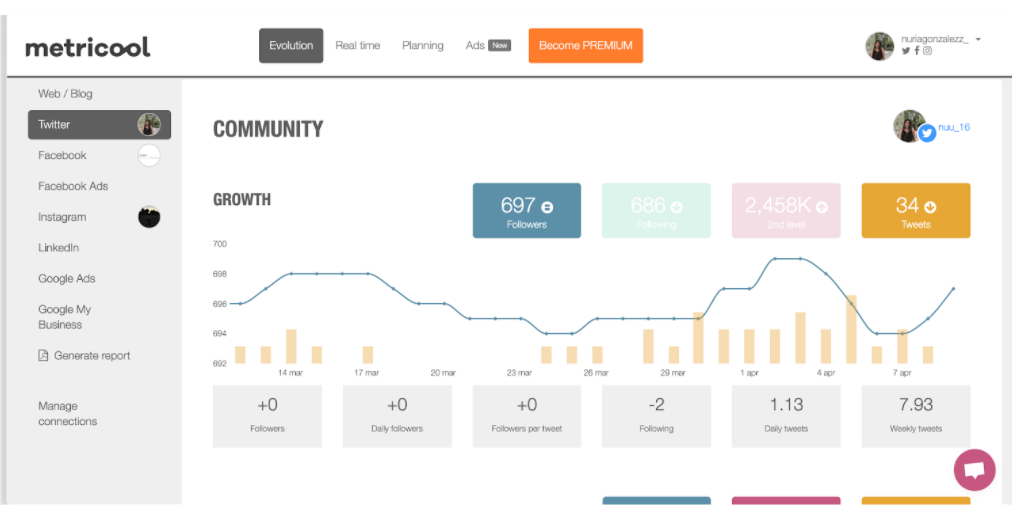Toggle the 34 Tweets series card
This screenshot has width=1016, height=512.
coord(916,211)
